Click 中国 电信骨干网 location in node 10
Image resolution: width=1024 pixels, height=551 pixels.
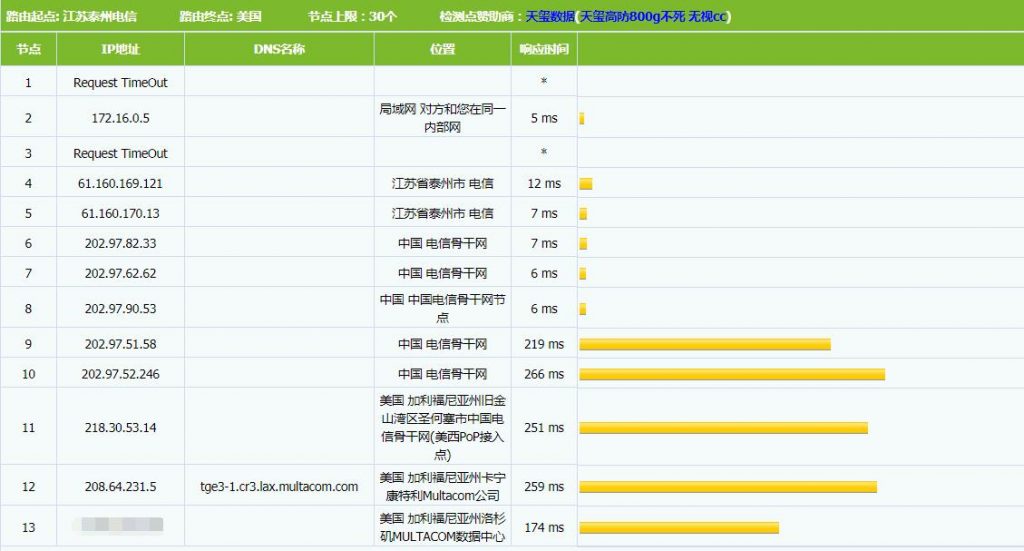click(442, 374)
